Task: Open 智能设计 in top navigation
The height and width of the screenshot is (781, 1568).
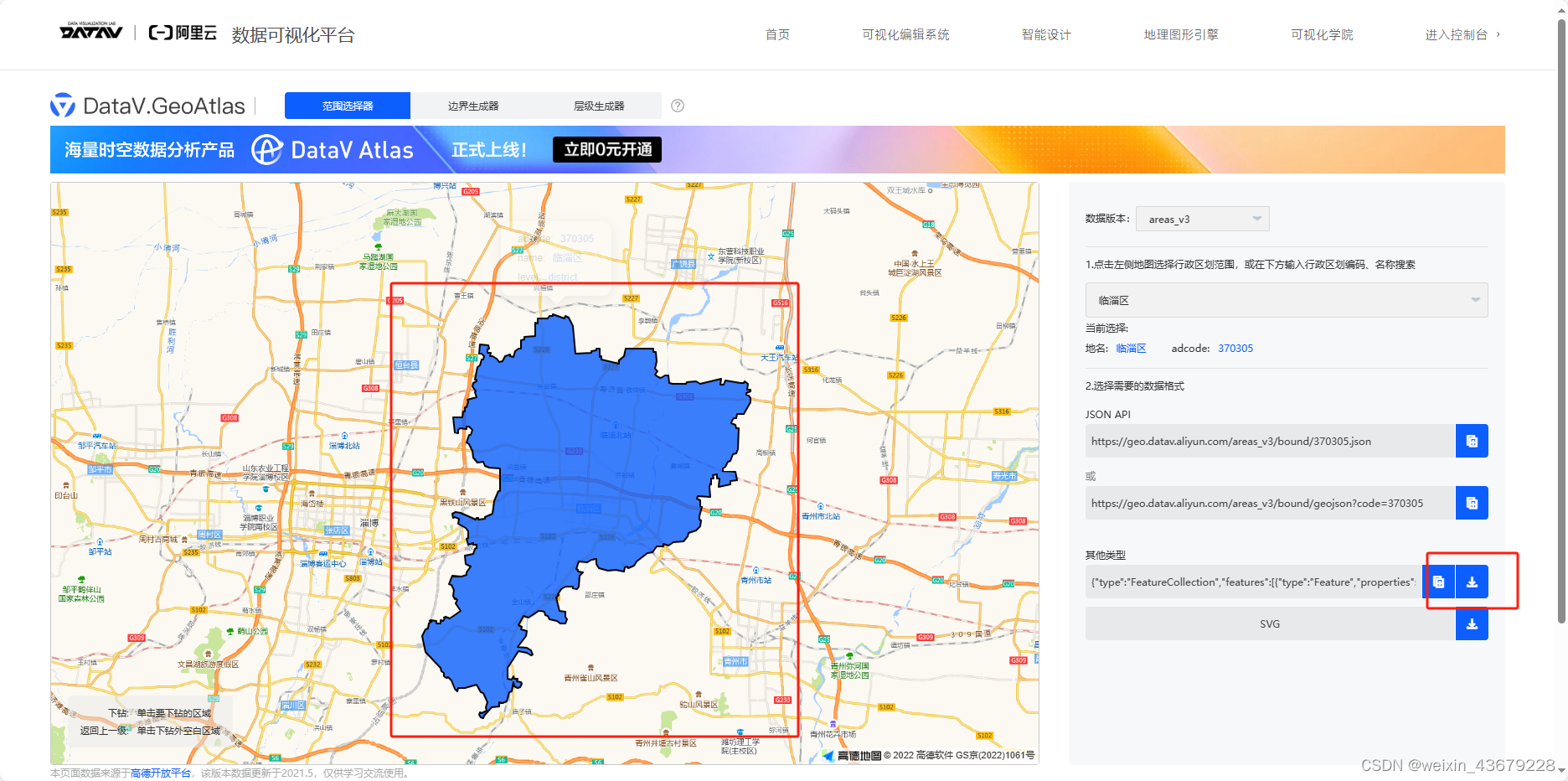Action: tap(1046, 34)
